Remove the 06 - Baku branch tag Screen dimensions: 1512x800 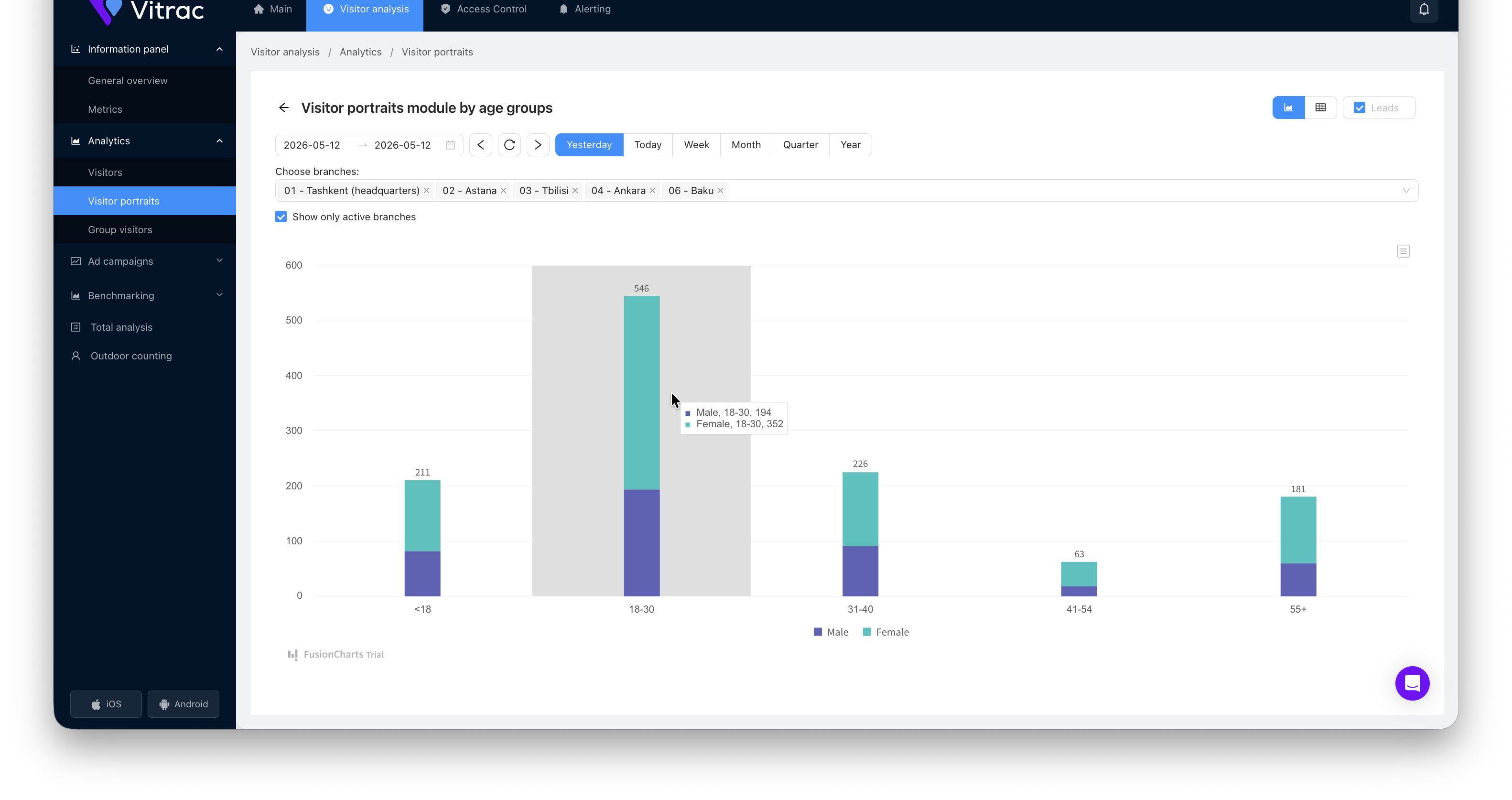click(720, 191)
